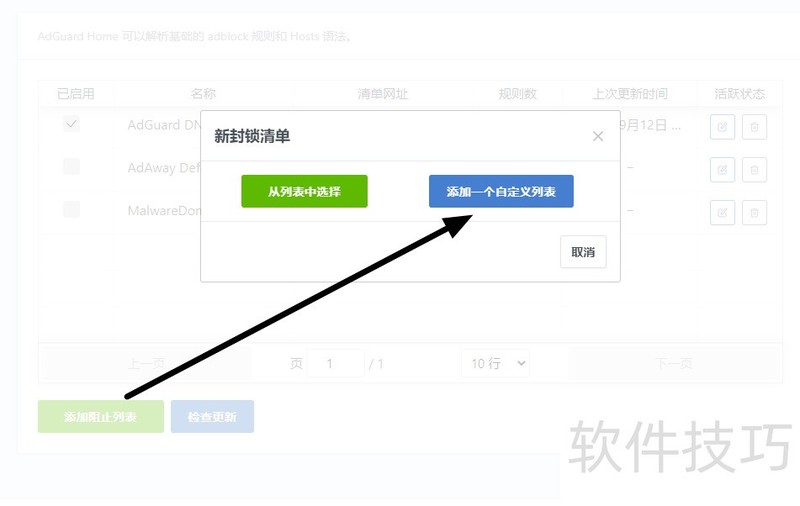Click the 新封锁清单 dialog title
Viewport: 800px width, 506px height.
[x=252, y=136]
